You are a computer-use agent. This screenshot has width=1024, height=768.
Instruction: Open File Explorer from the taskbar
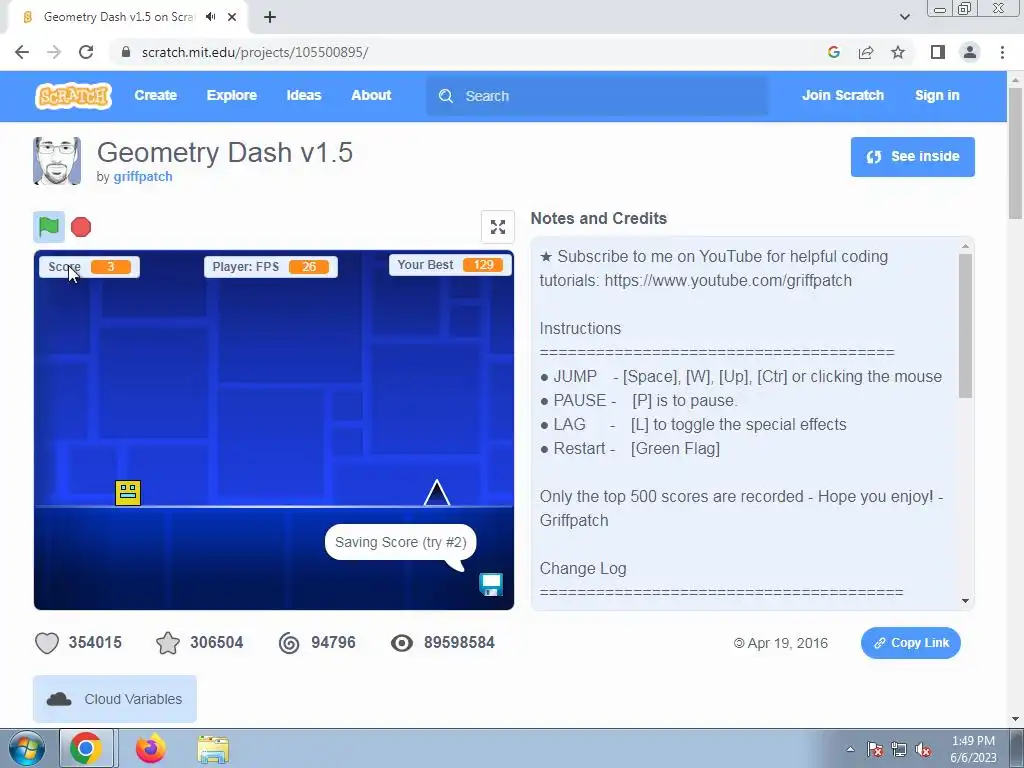tap(213, 749)
